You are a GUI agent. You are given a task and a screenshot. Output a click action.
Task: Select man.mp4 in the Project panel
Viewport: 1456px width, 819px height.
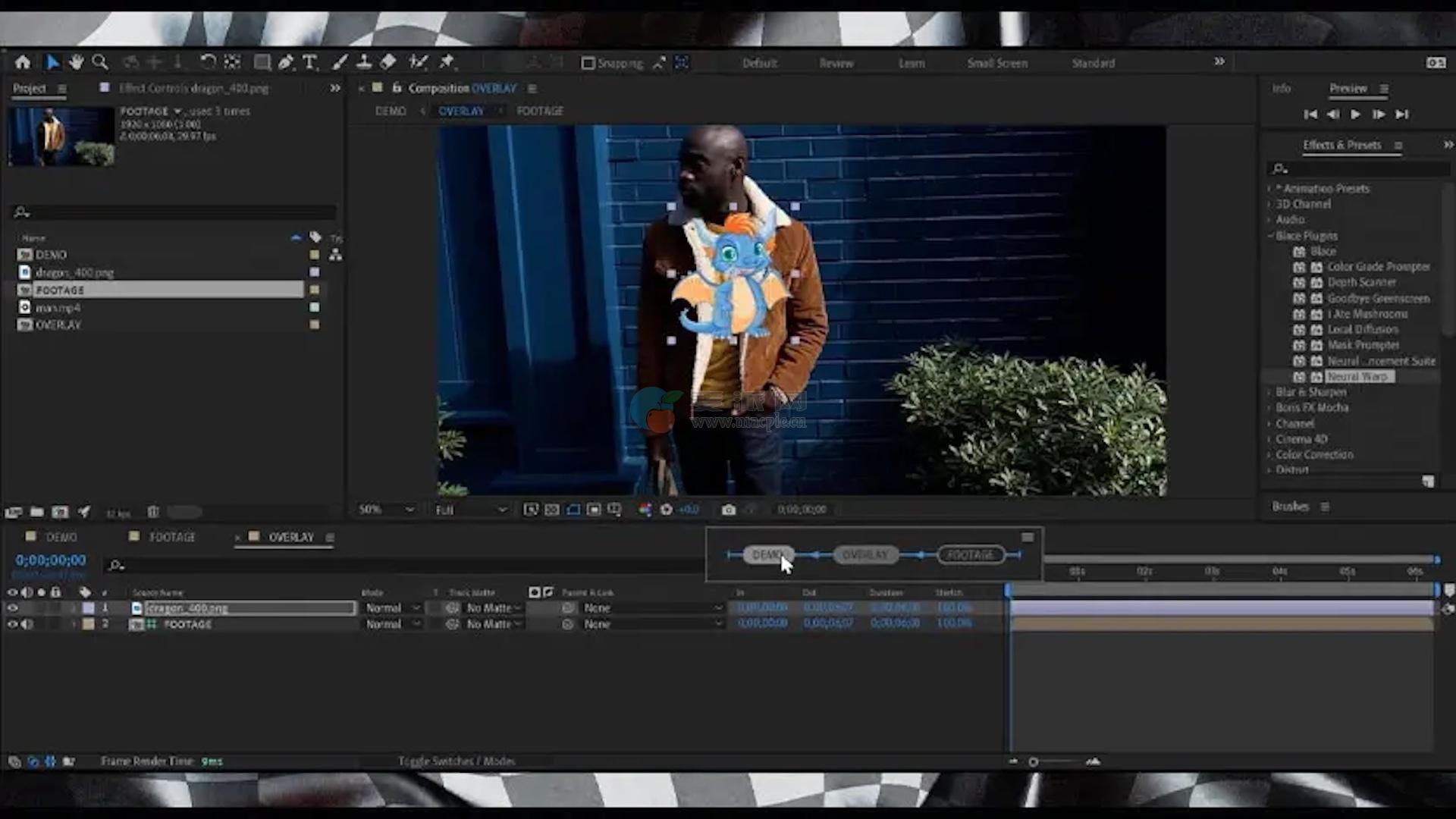(58, 308)
